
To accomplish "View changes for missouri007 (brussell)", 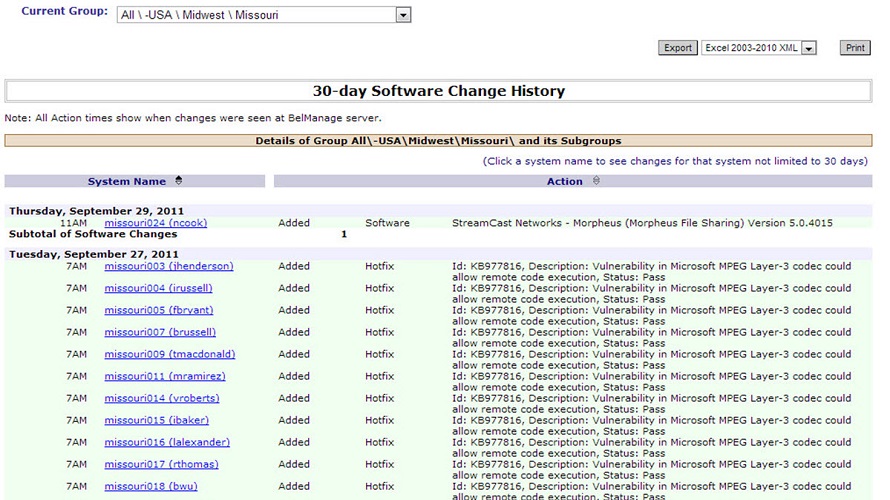I will [159, 333].
